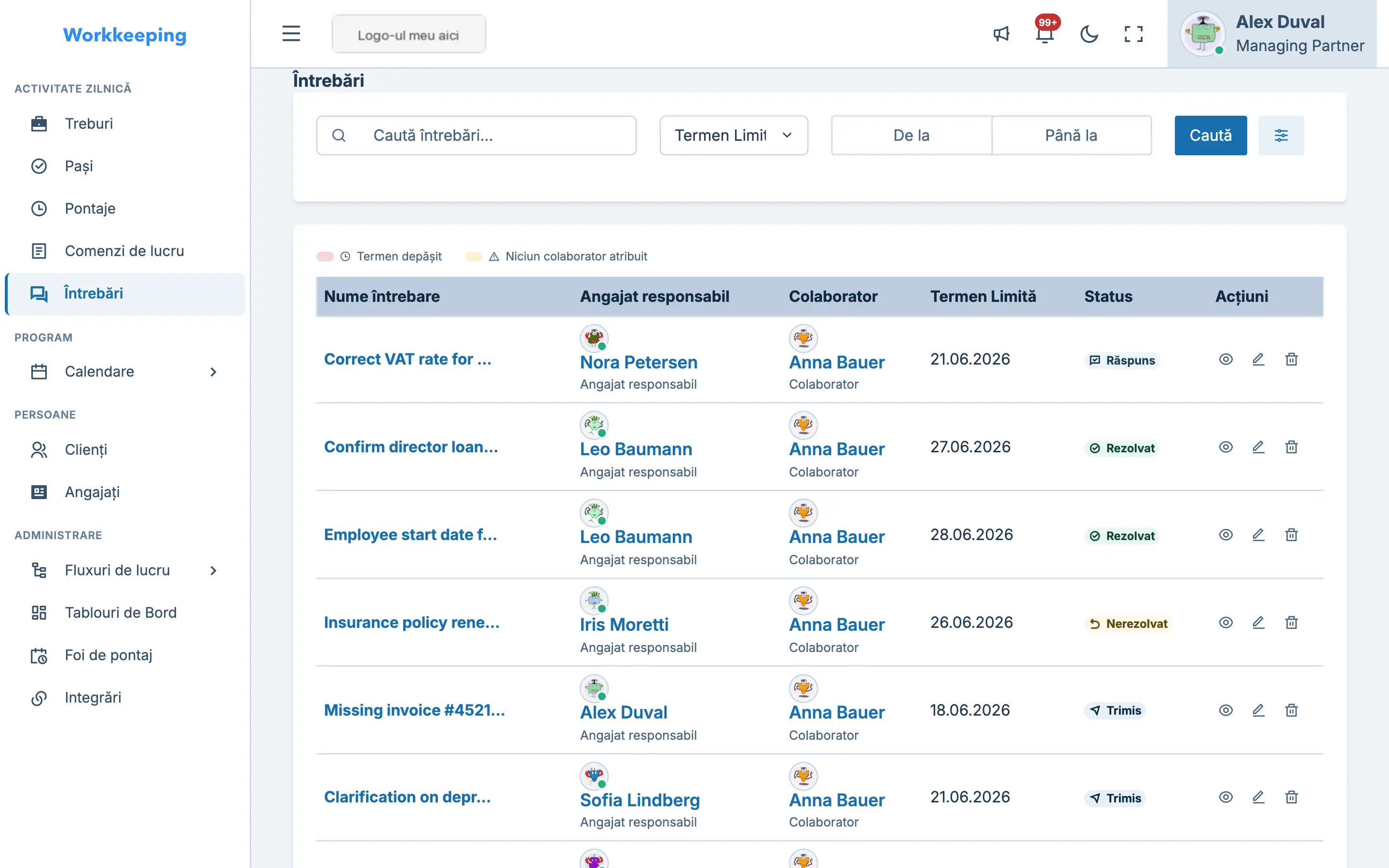The width and height of the screenshot is (1389, 868).
Task: Edit the Confirm director loan question
Action: click(1258, 447)
